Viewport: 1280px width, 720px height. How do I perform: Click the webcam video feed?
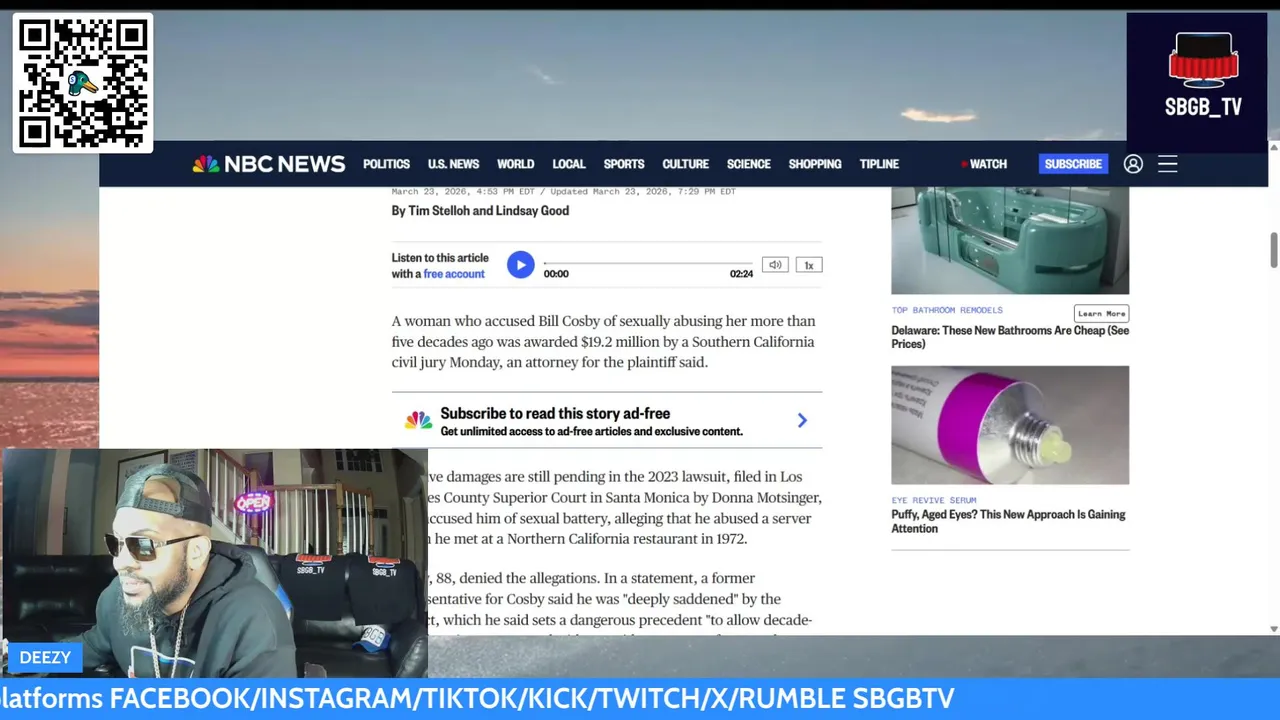(214, 563)
